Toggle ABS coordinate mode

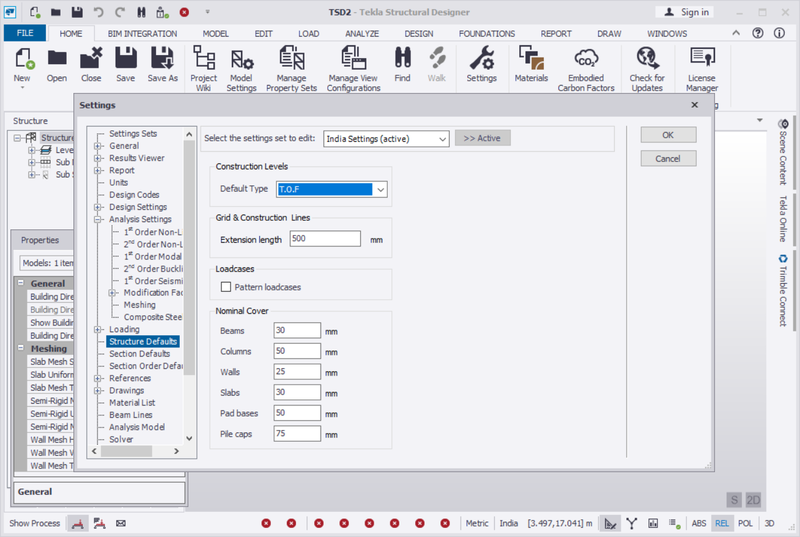pyautogui.click(x=699, y=523)
